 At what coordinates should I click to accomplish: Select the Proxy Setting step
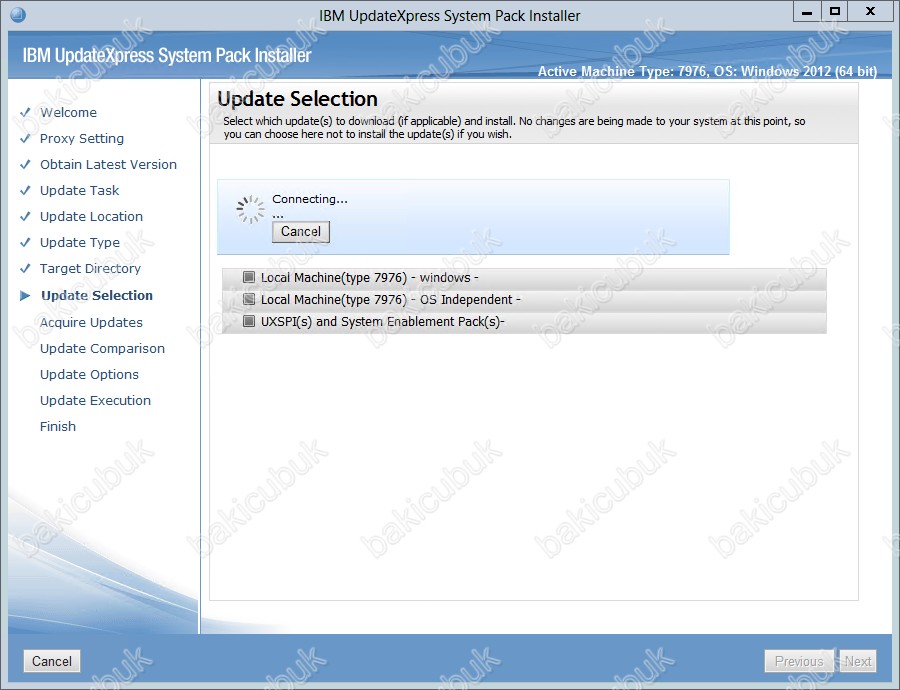coord(82,138)
